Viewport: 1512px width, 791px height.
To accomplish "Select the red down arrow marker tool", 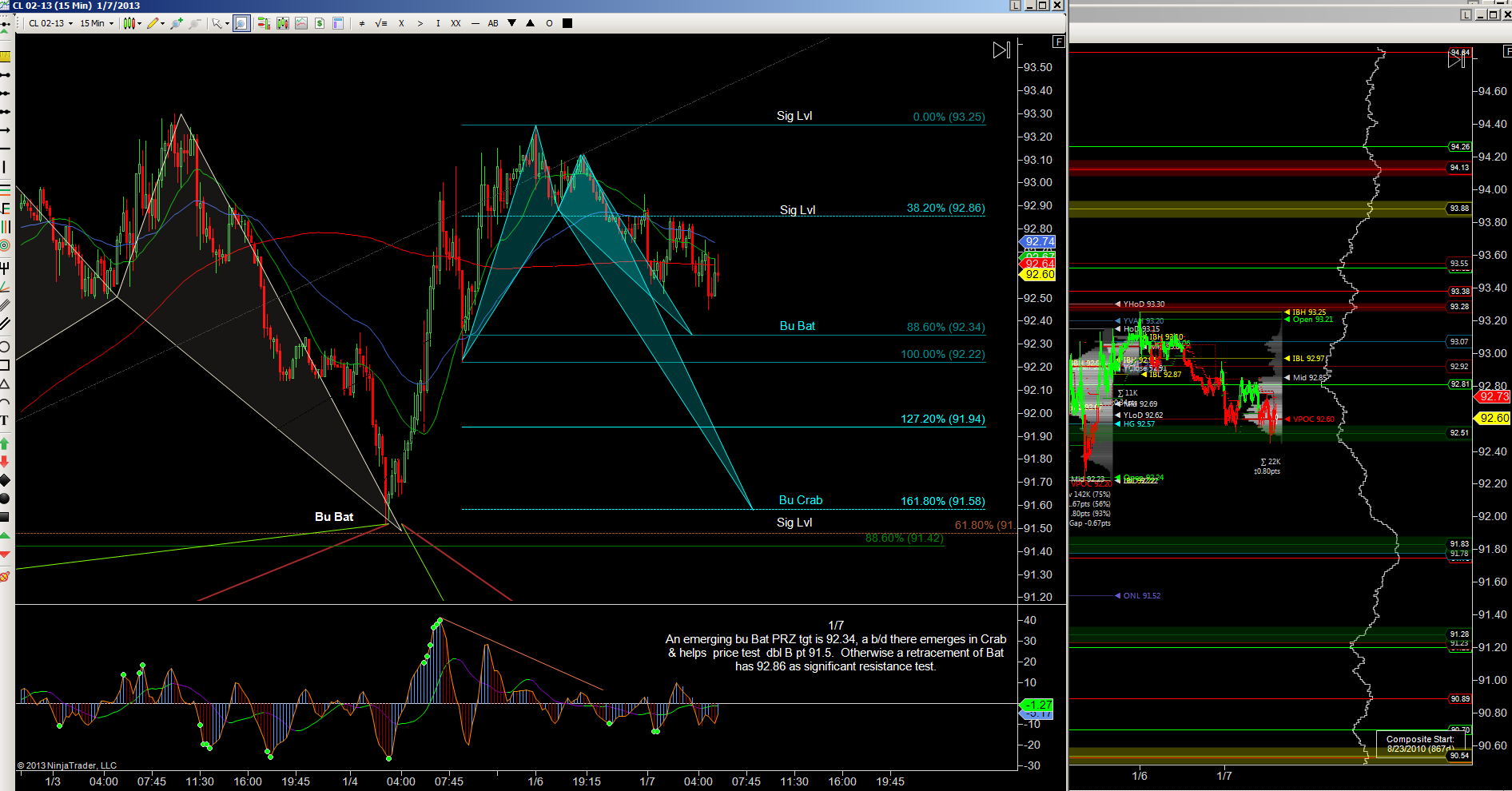I will (x=5, y=461).
